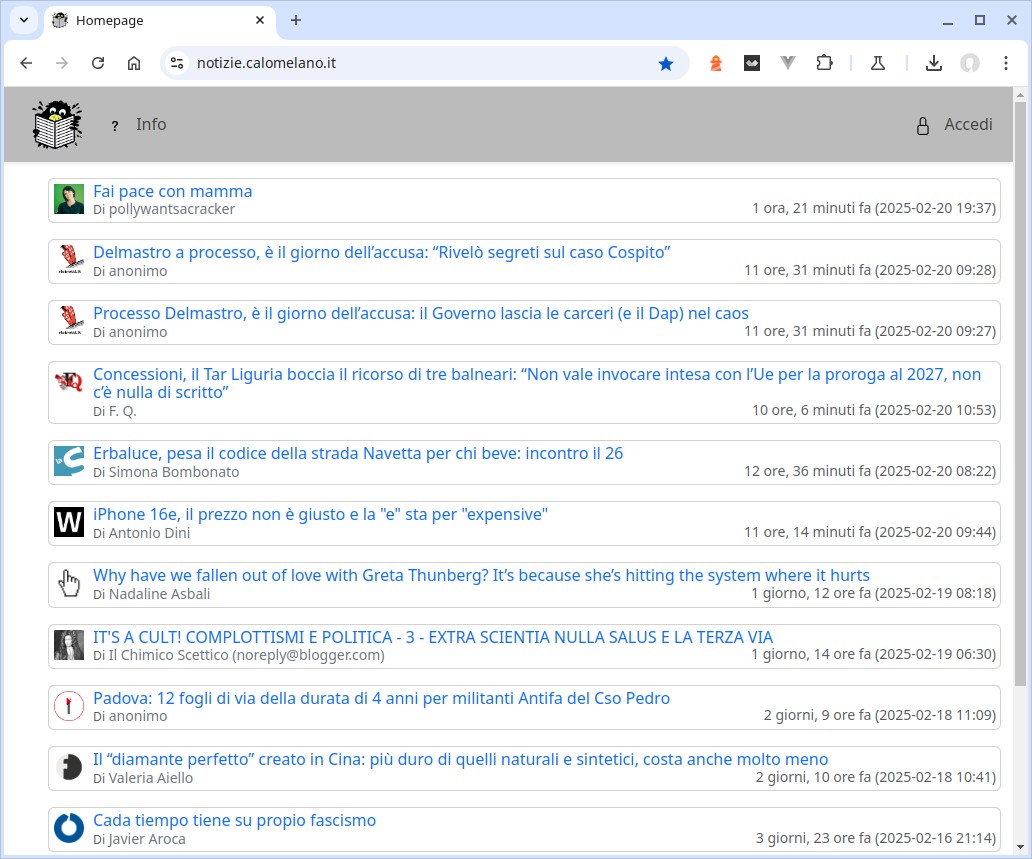Click the hand cursor favicon on the Greta Thunberg article

pos(68,583)
